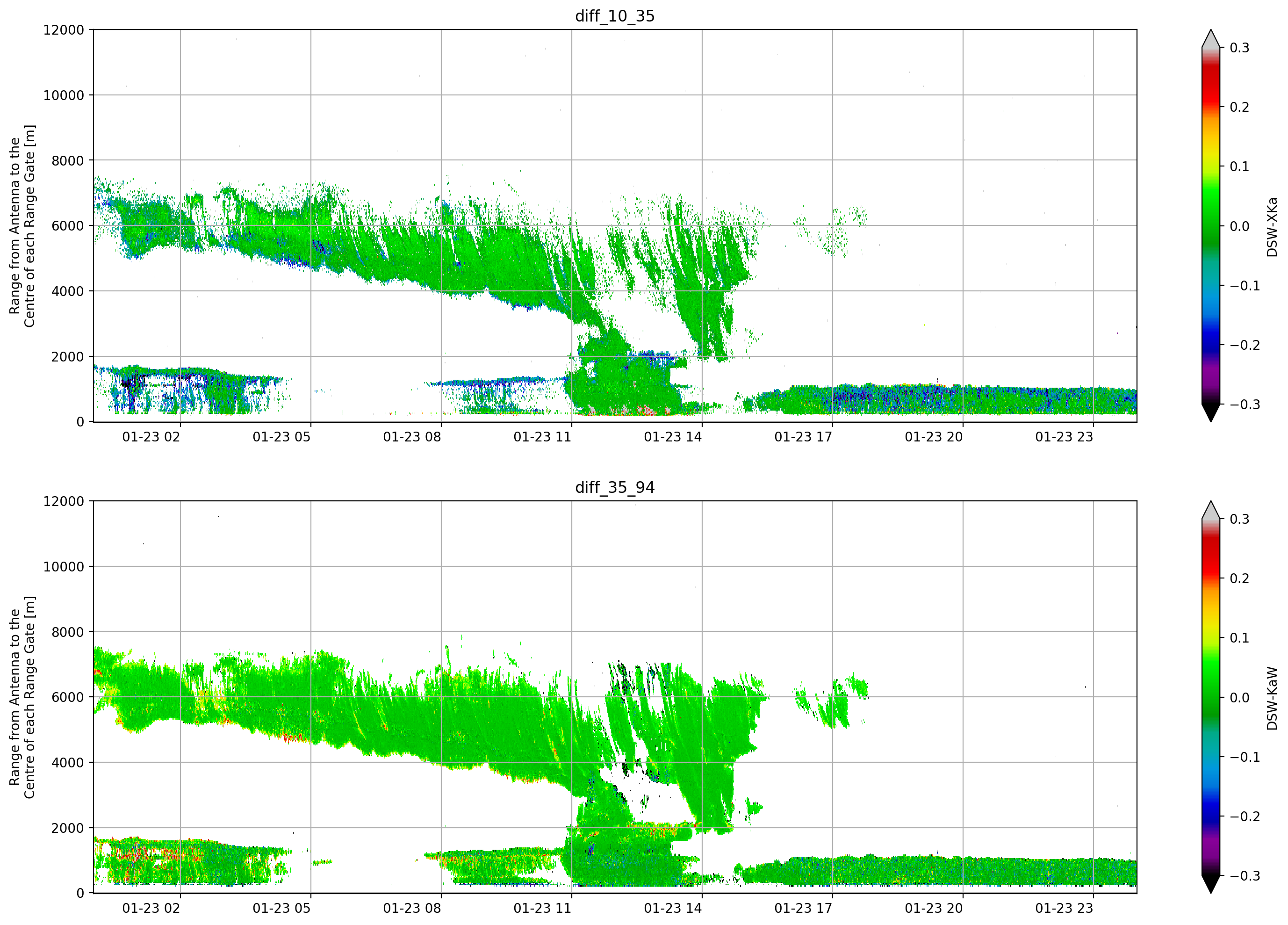Click the 0.2 tick on DSW-XKa colorbar

click(x=1239, y=108)
